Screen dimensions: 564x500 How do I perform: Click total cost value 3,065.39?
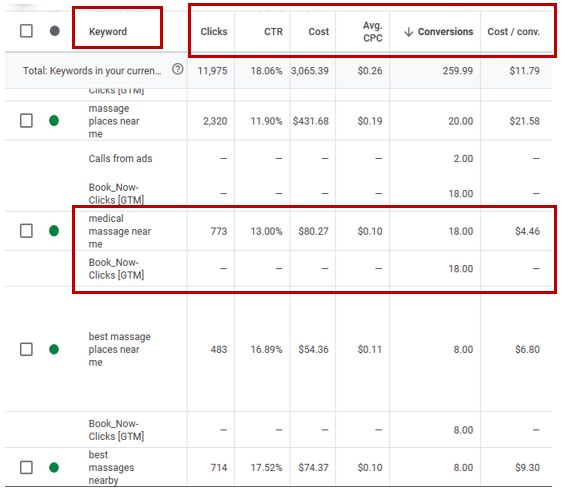(x=310, y=71)
